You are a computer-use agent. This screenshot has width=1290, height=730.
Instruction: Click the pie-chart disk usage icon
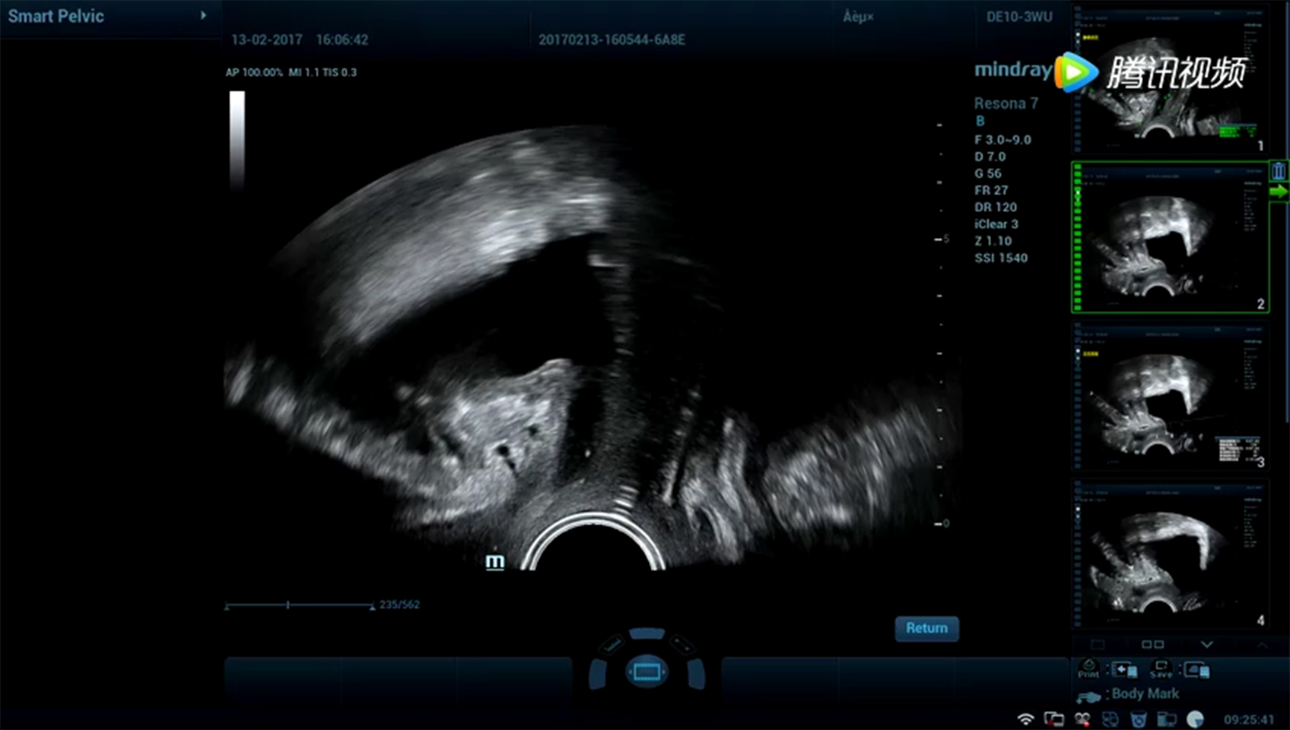click(1195, 719)
